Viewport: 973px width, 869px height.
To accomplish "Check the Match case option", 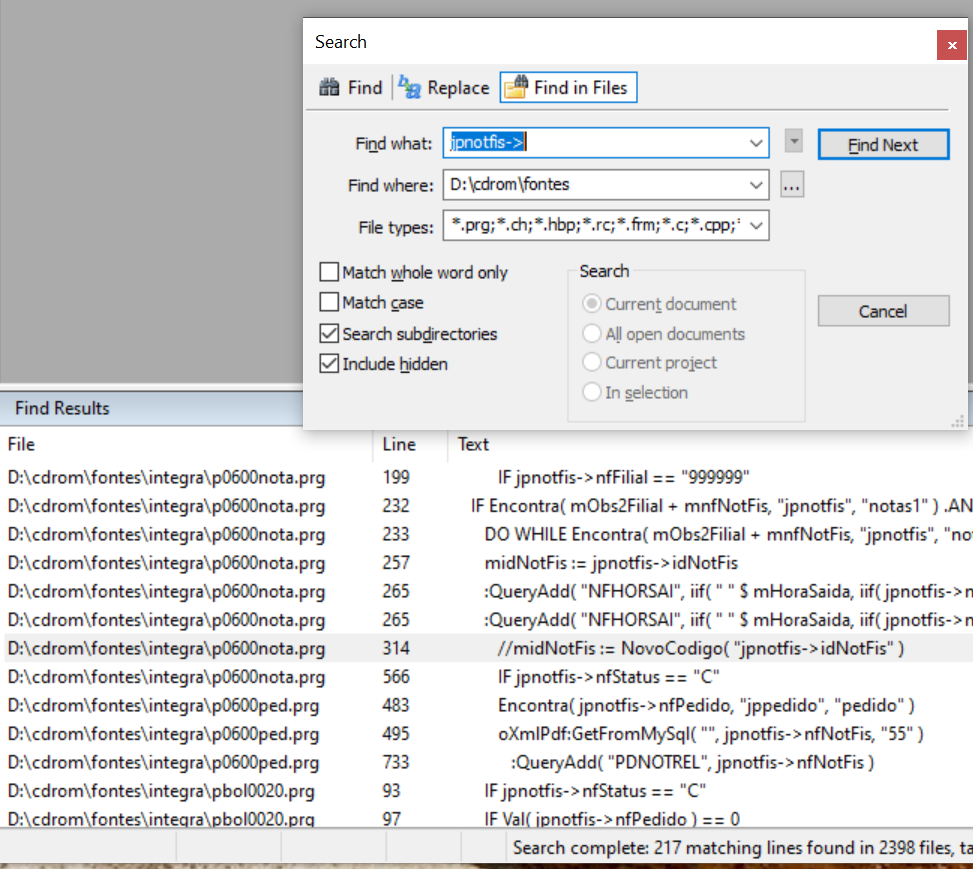I will click(x=329, y=303).
